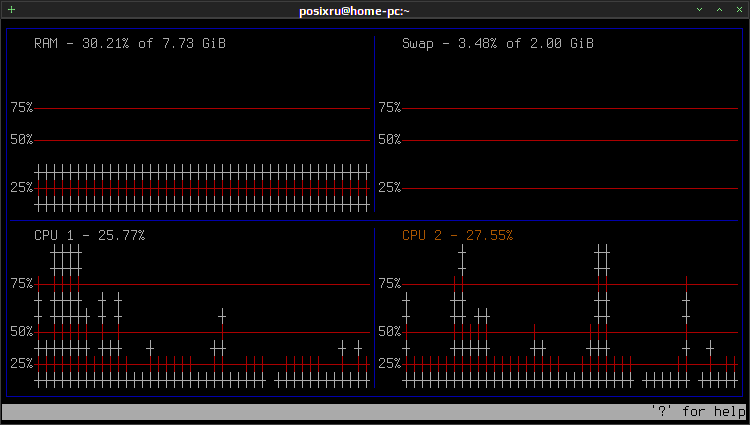
Task: Click the 50% label in the CPU 1 graph
Action: click(x=22, y=331)
